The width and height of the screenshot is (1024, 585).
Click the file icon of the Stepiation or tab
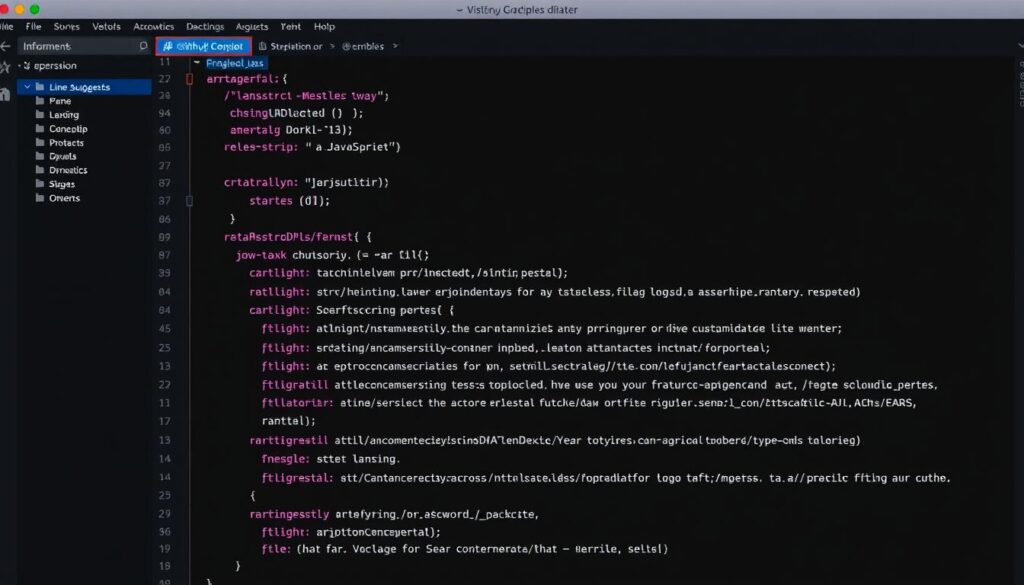pos(263,46)
